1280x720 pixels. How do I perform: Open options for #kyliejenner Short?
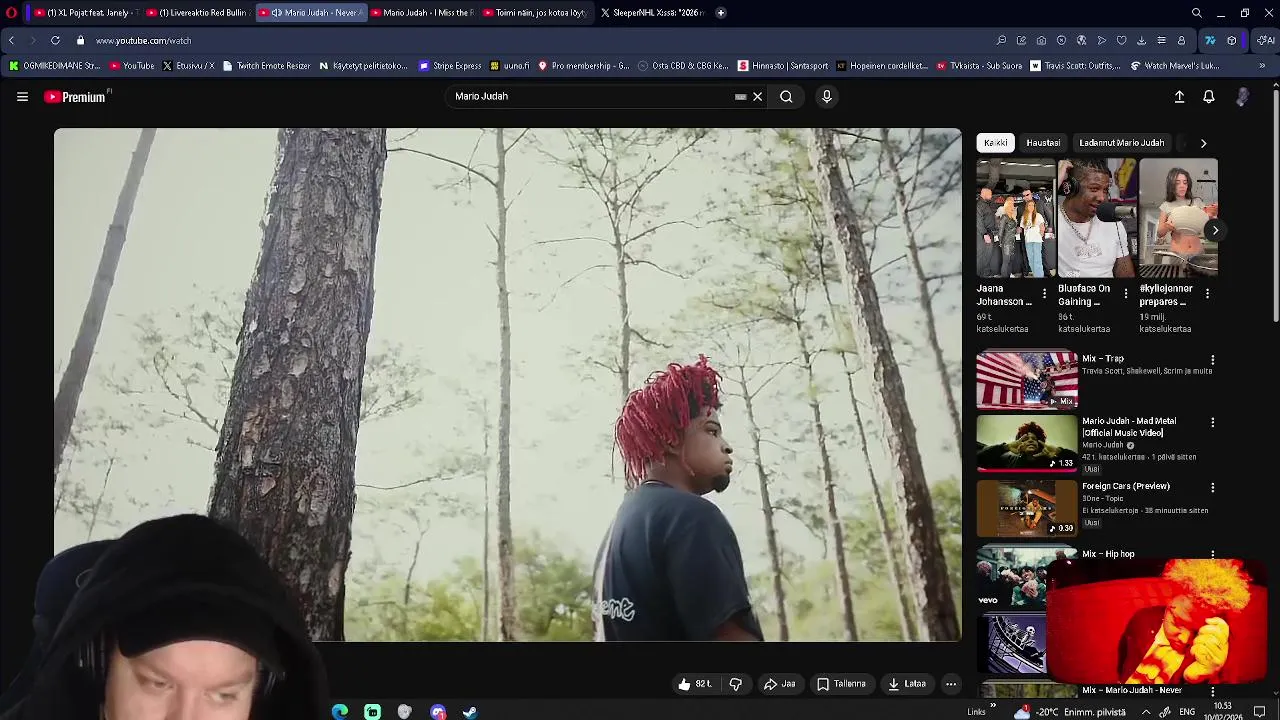pos(1207,294)
